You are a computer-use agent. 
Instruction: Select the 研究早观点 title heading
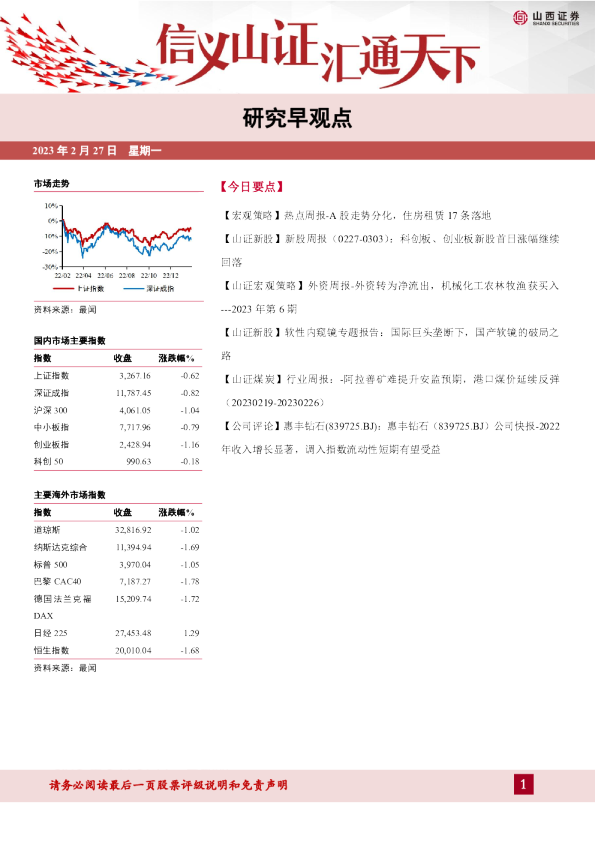click(298, 118)
